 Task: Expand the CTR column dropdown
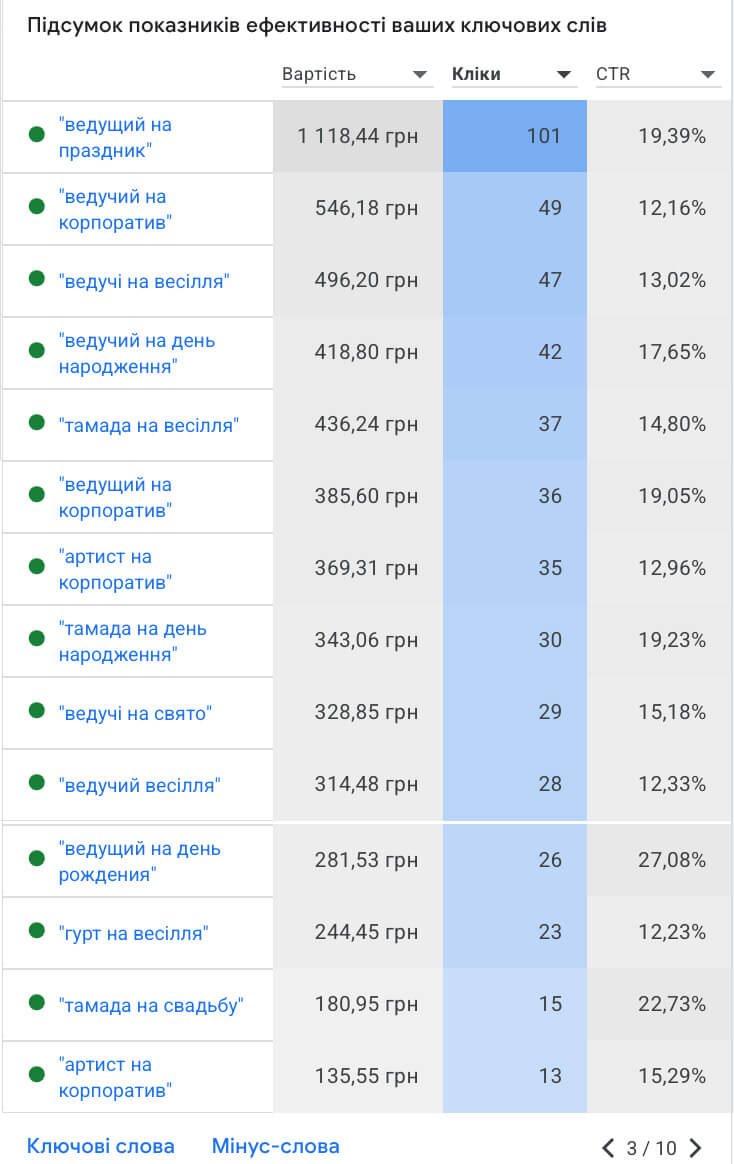coord(708,75)
